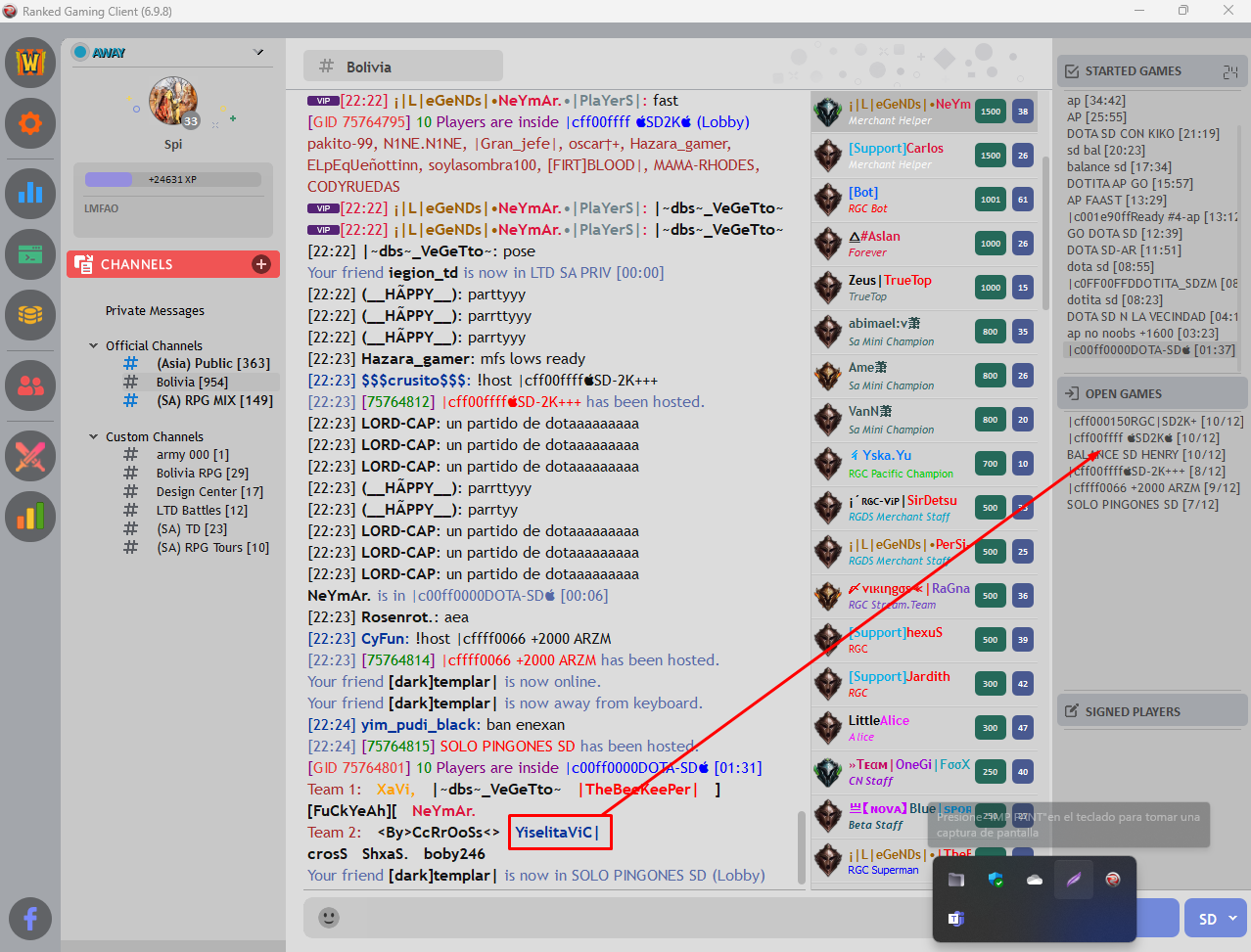Open the crossed swords icon

[x=30, y=456]
